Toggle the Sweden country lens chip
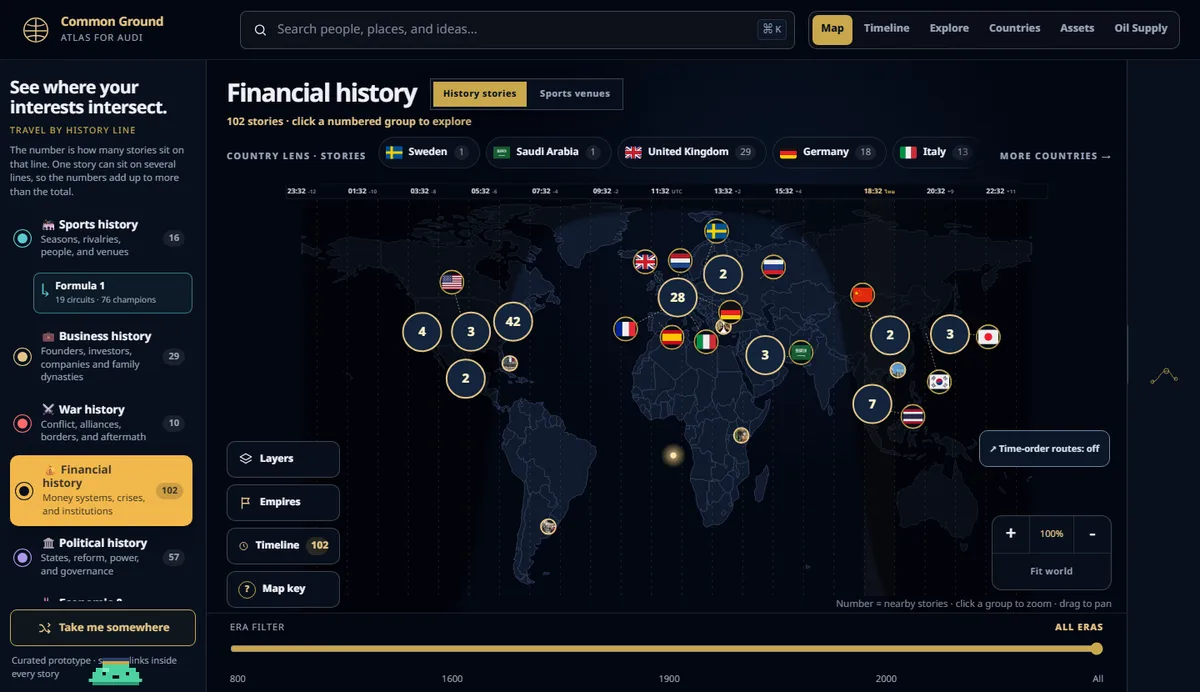Image resolution: width=1200 pixels, height=692 pixels. (x=427, y=152)
